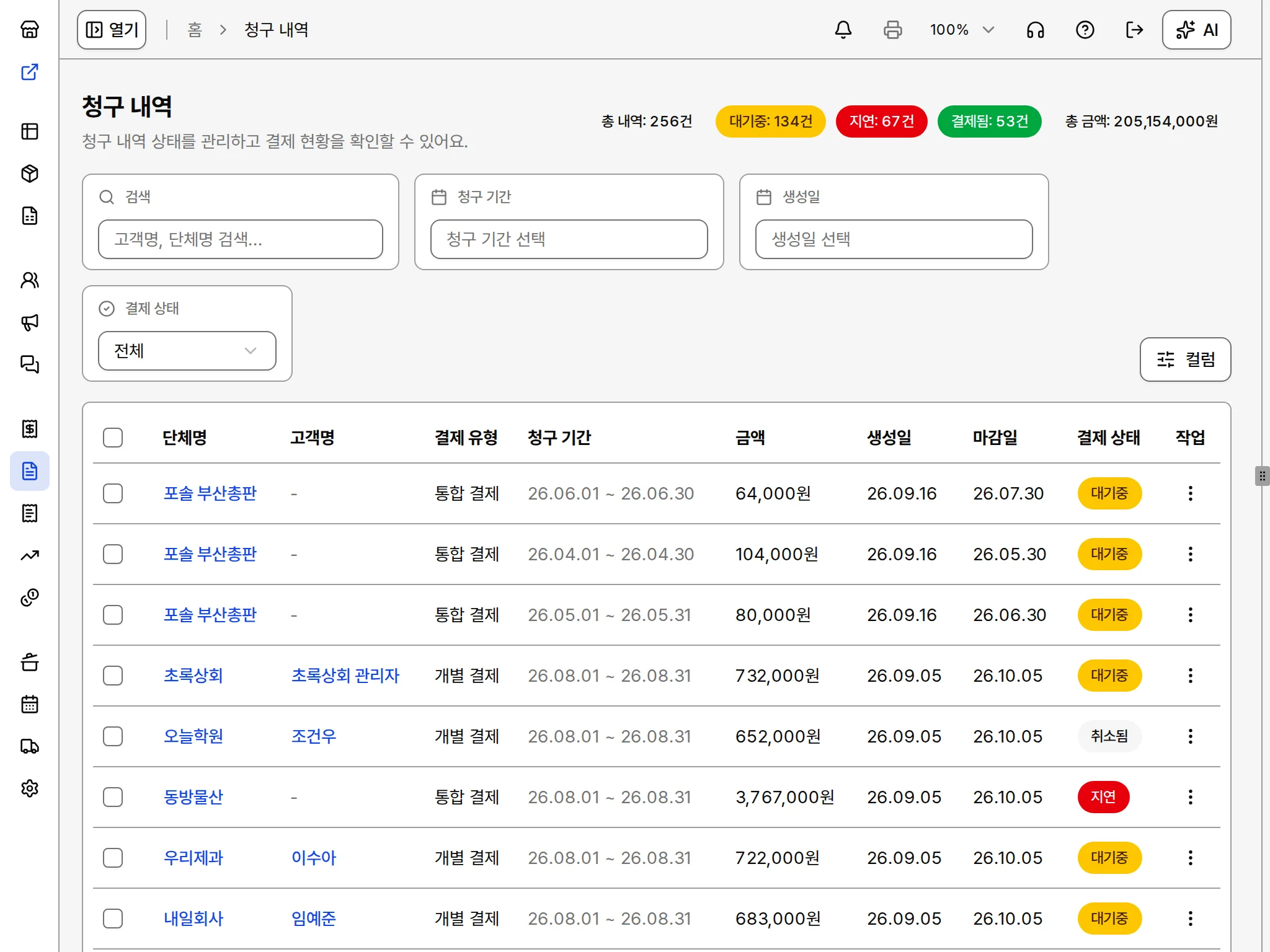The image size is (1270, 952).
Task: Click the 컬럼 settings button
Action: (x=1186, y=359)
